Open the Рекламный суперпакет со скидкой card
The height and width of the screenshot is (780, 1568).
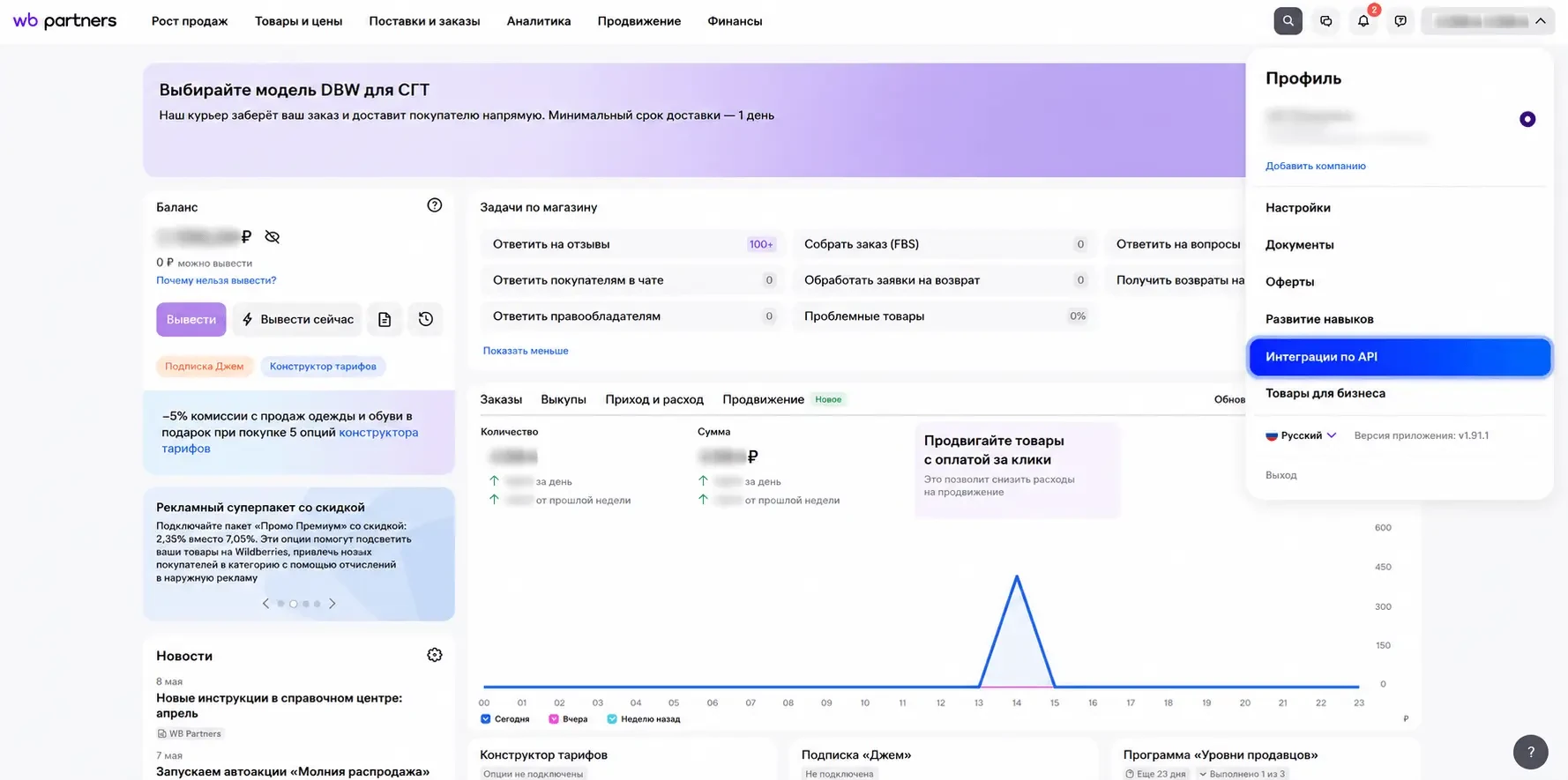pos(299,553)
